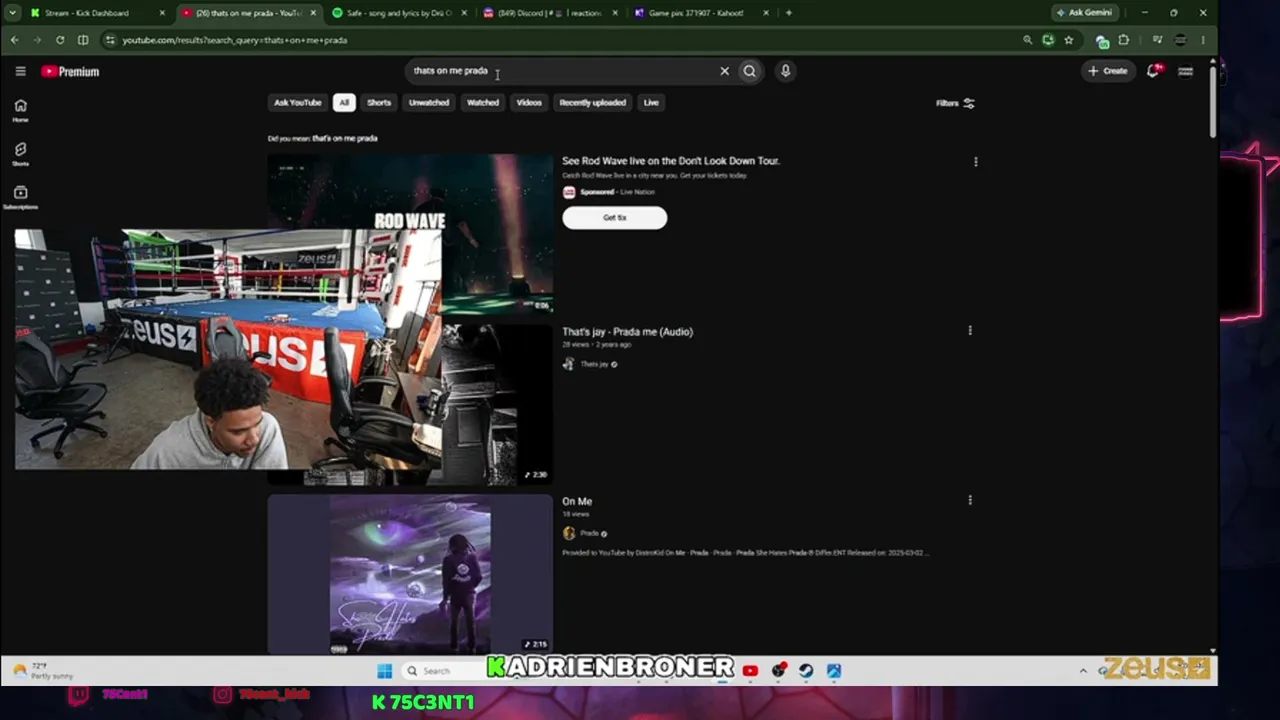Reload the YouTube page

pos(60,40)
